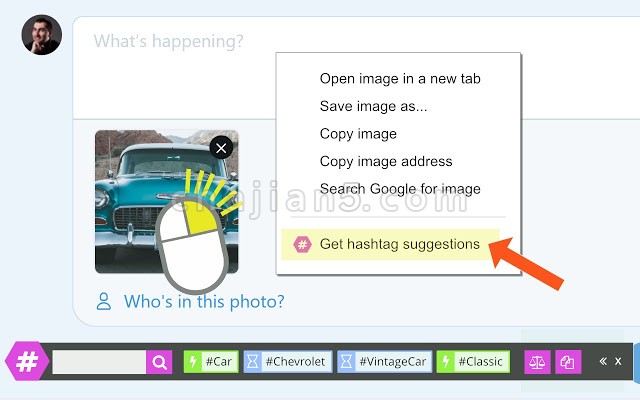The image size is (640, 400).
Task: Click the copy hashtags icon button
Action: click(x=568, y=362)
